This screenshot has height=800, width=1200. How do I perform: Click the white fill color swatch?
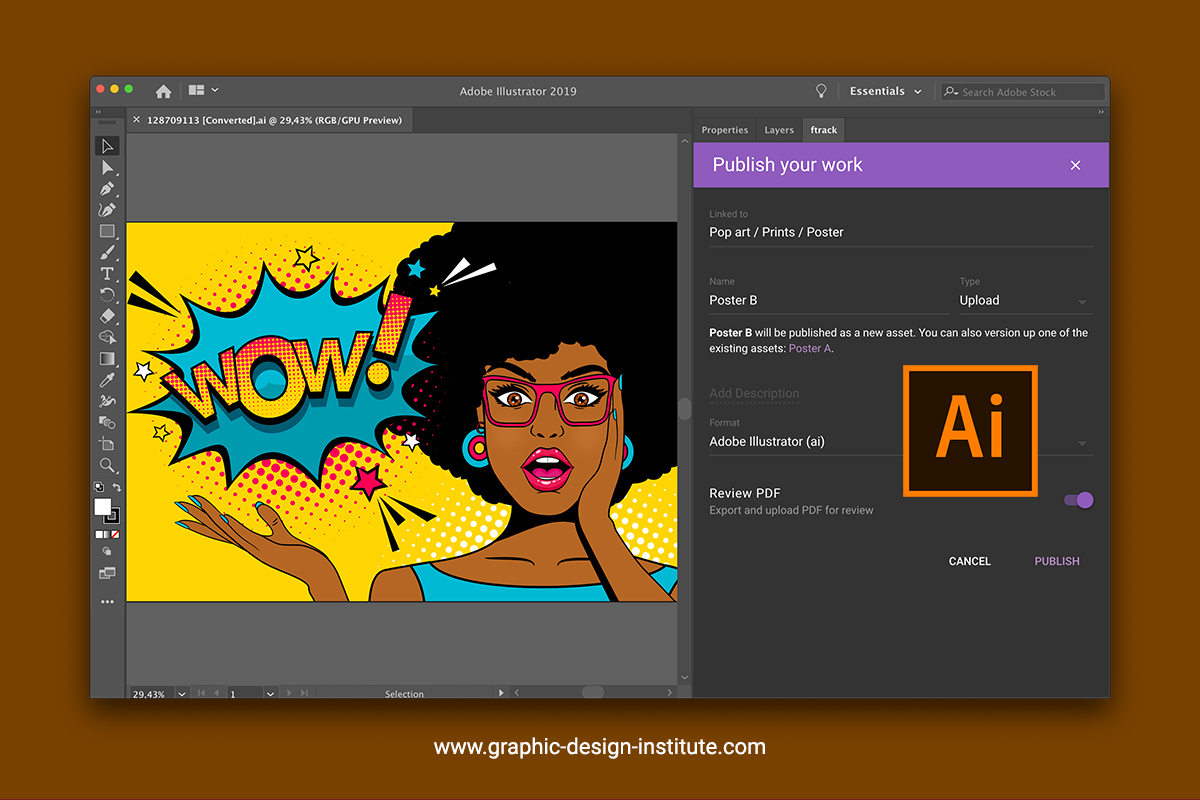pos(101,507)
